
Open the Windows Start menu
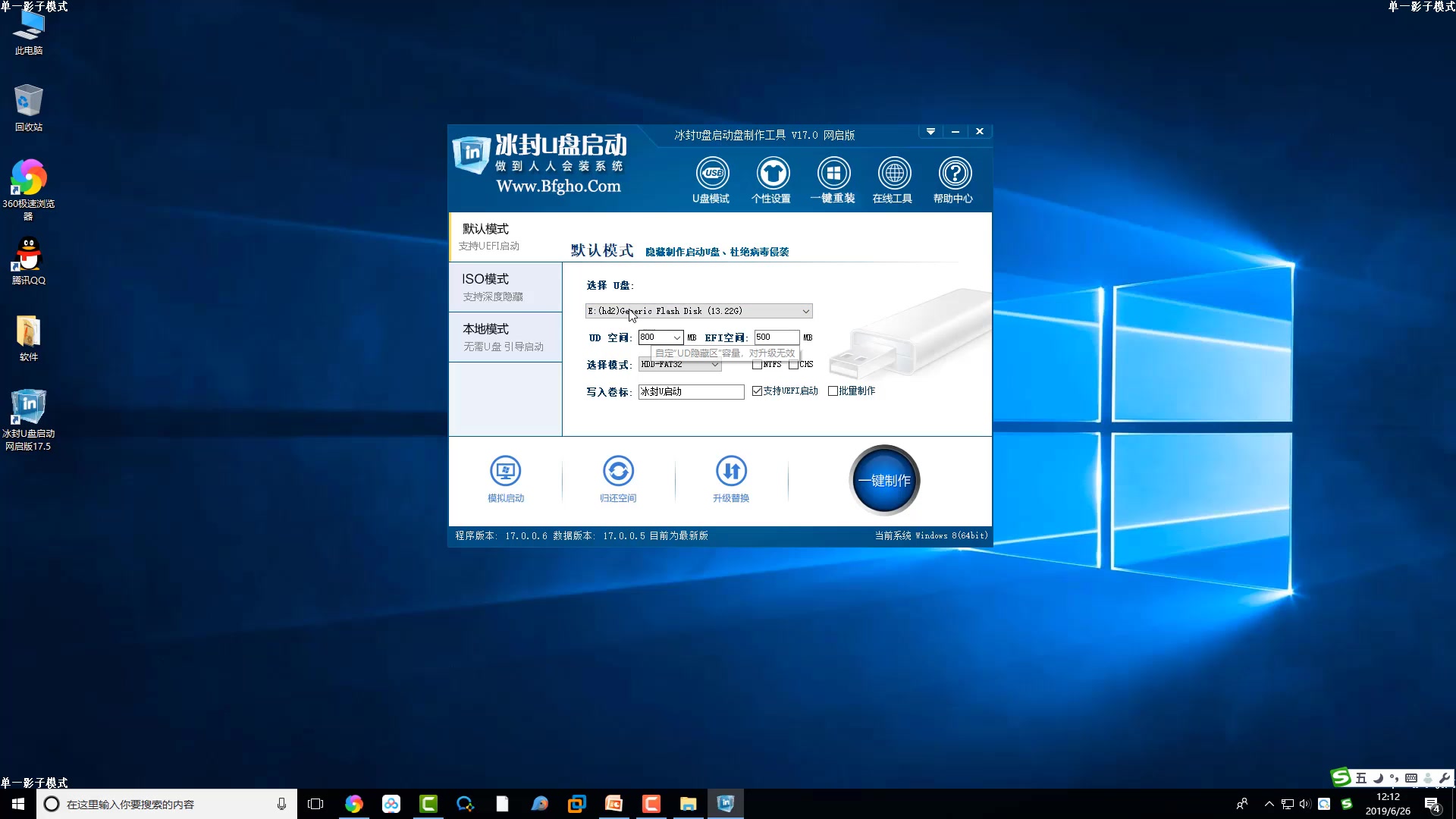18,804
